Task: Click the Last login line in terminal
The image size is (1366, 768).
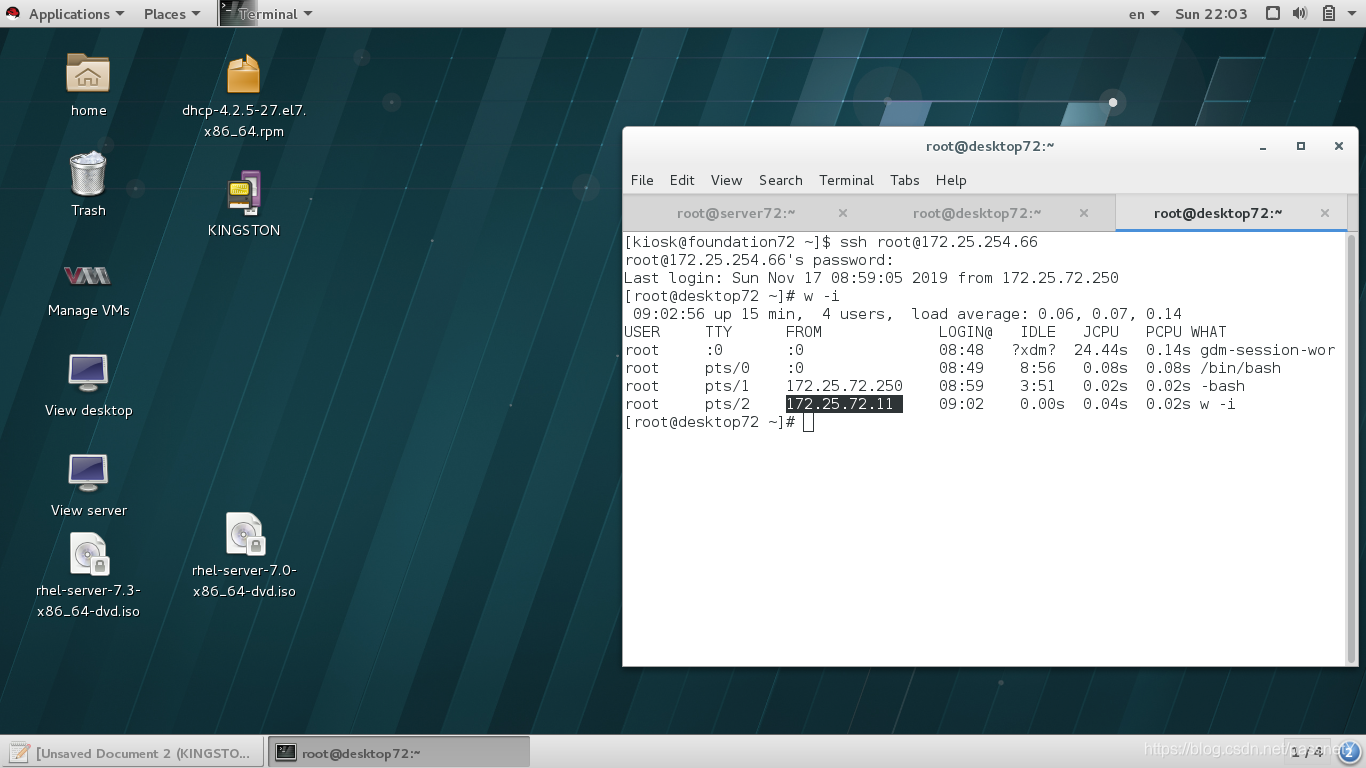Action: pyautogui.click(x=871, y=278)
